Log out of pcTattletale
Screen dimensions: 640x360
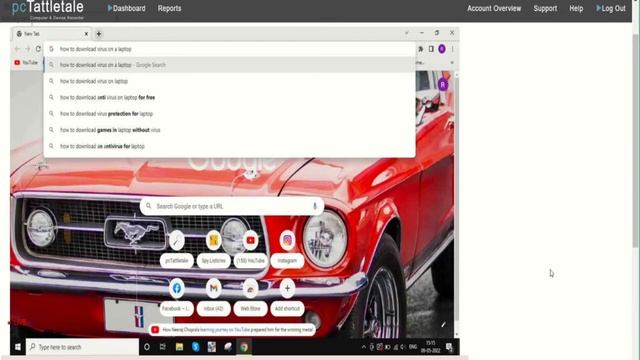[611, 8]
